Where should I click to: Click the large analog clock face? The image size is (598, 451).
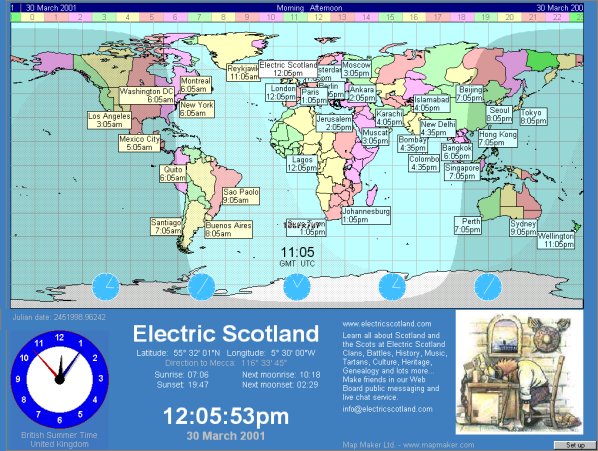59,379
